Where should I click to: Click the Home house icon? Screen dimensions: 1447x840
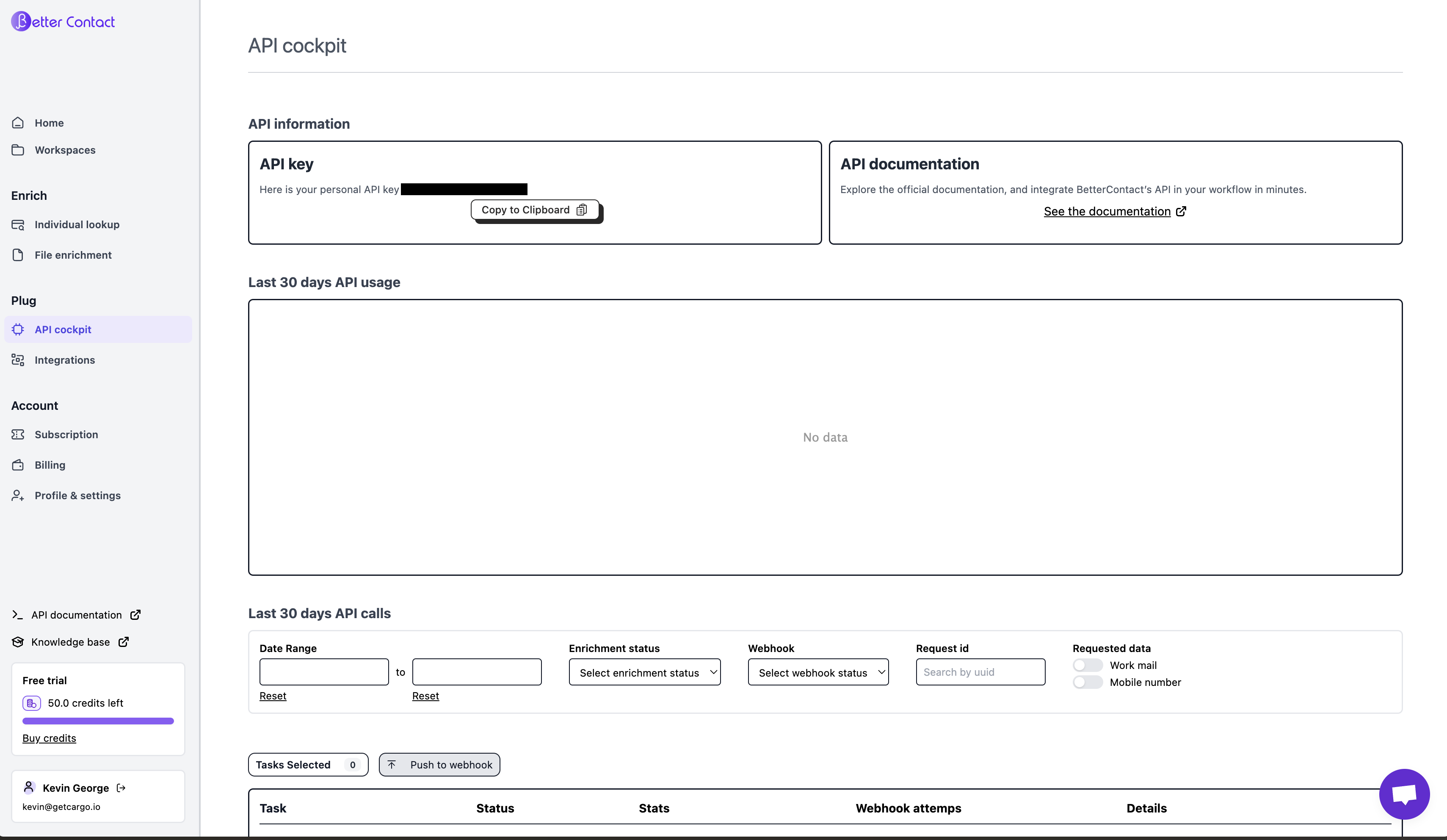coord(18,123)
